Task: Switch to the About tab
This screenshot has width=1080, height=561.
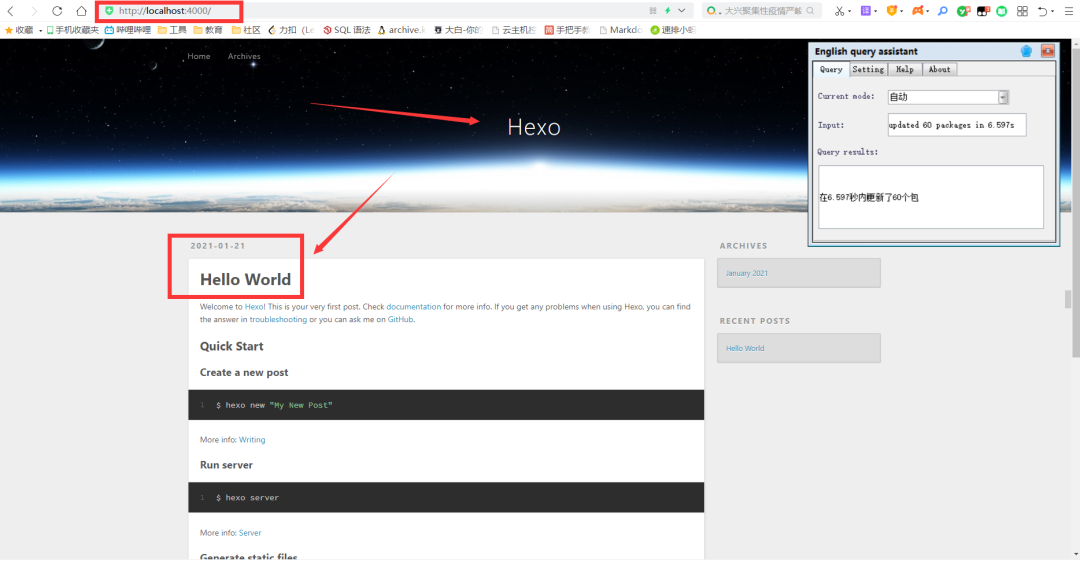Action: [x=939, y=70]
